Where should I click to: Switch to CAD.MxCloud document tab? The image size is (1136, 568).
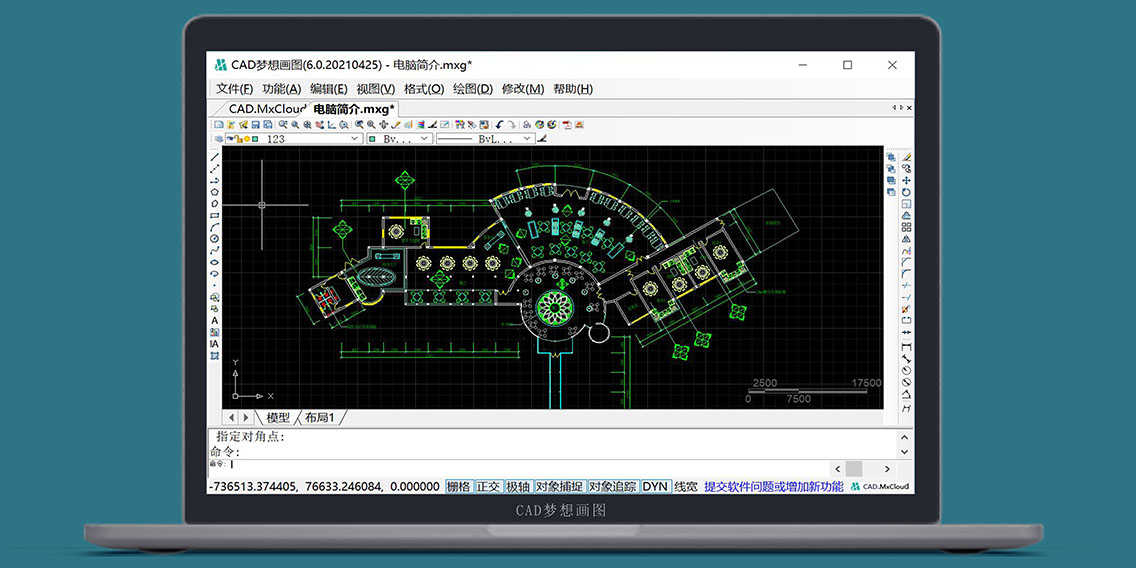tap(267, 109)
